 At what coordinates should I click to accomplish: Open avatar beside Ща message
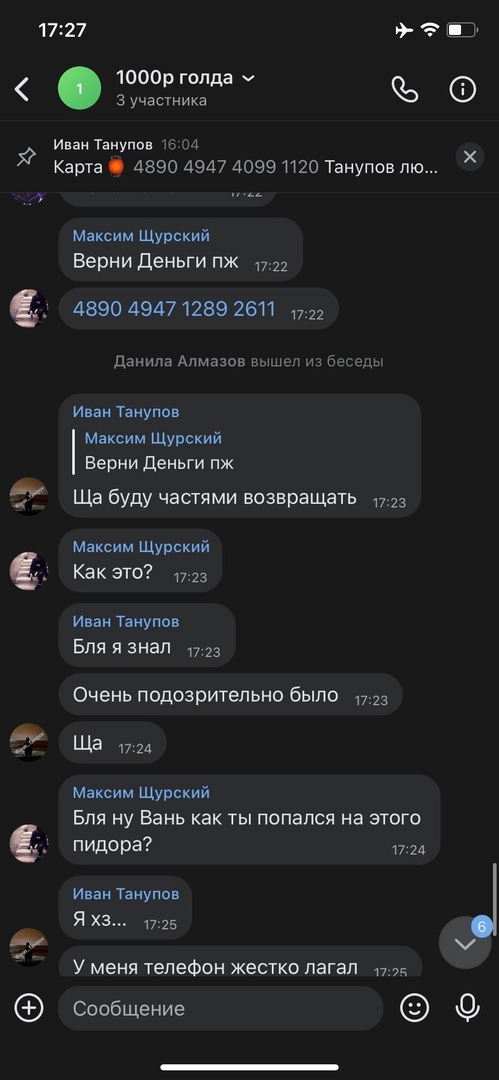coord(29,742)
